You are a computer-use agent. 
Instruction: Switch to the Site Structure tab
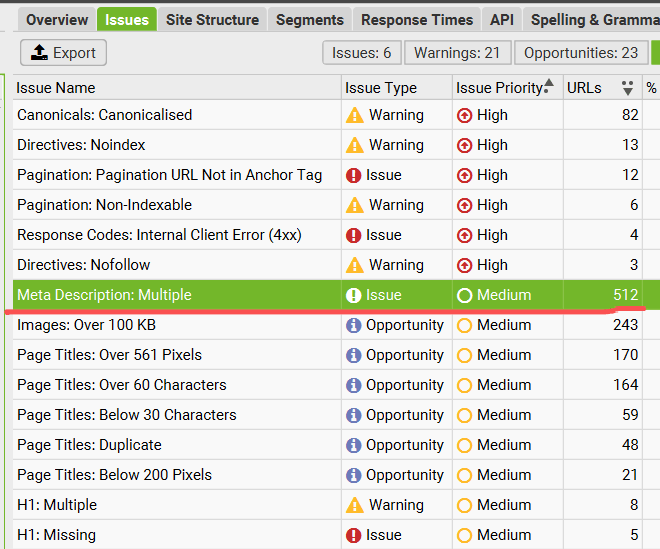coord(212,20)
